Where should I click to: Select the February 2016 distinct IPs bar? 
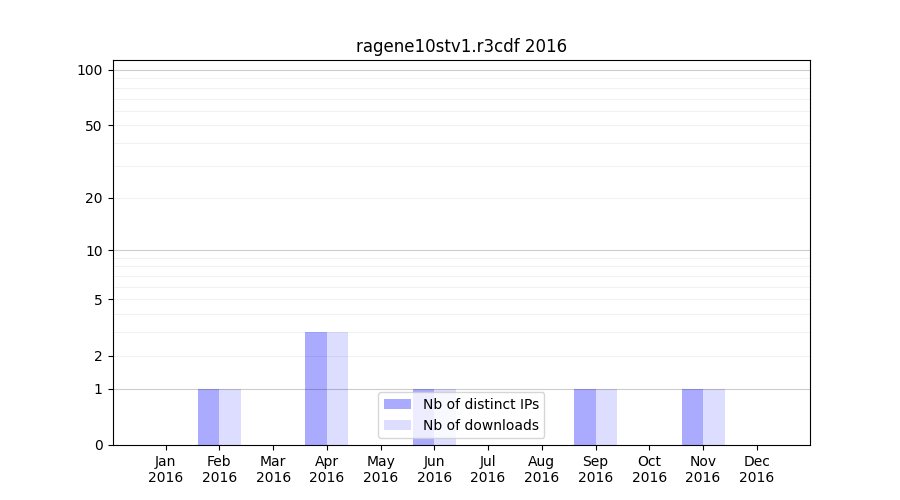point(208,417)
